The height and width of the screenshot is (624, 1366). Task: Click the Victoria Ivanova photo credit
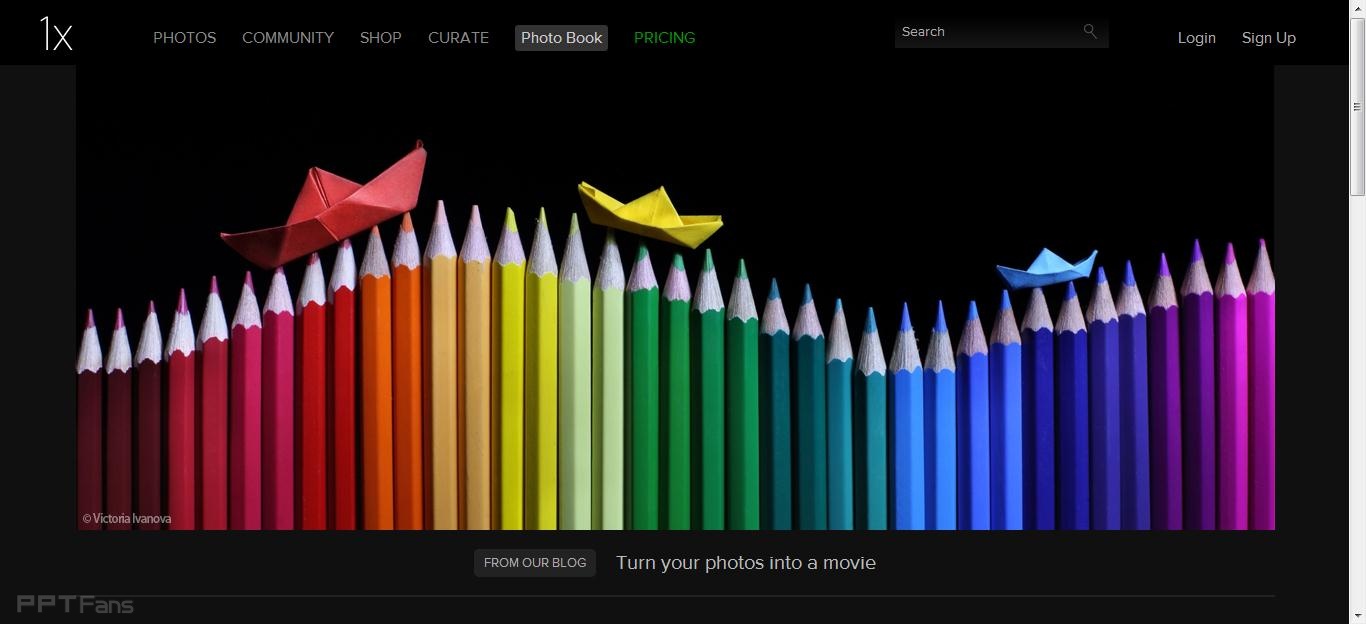point(127,519)
